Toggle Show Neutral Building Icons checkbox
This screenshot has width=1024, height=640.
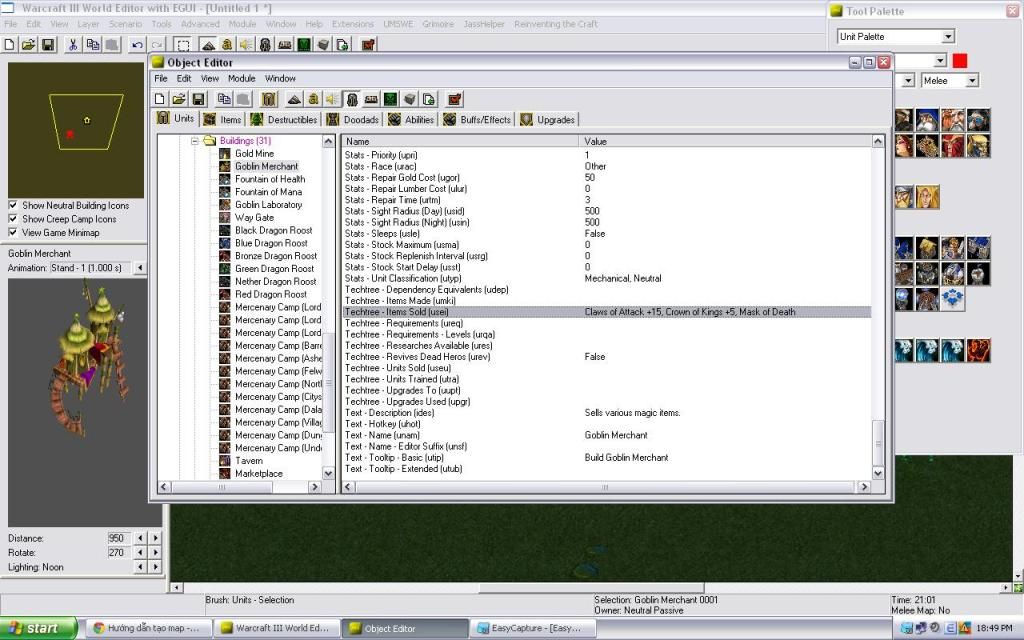pyautogui.click(x=12, y=205)
